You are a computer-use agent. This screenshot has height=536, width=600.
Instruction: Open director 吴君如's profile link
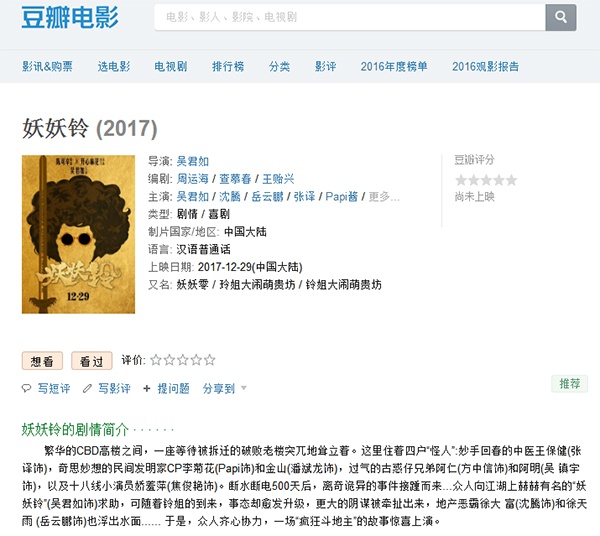[x=192, y=161]
